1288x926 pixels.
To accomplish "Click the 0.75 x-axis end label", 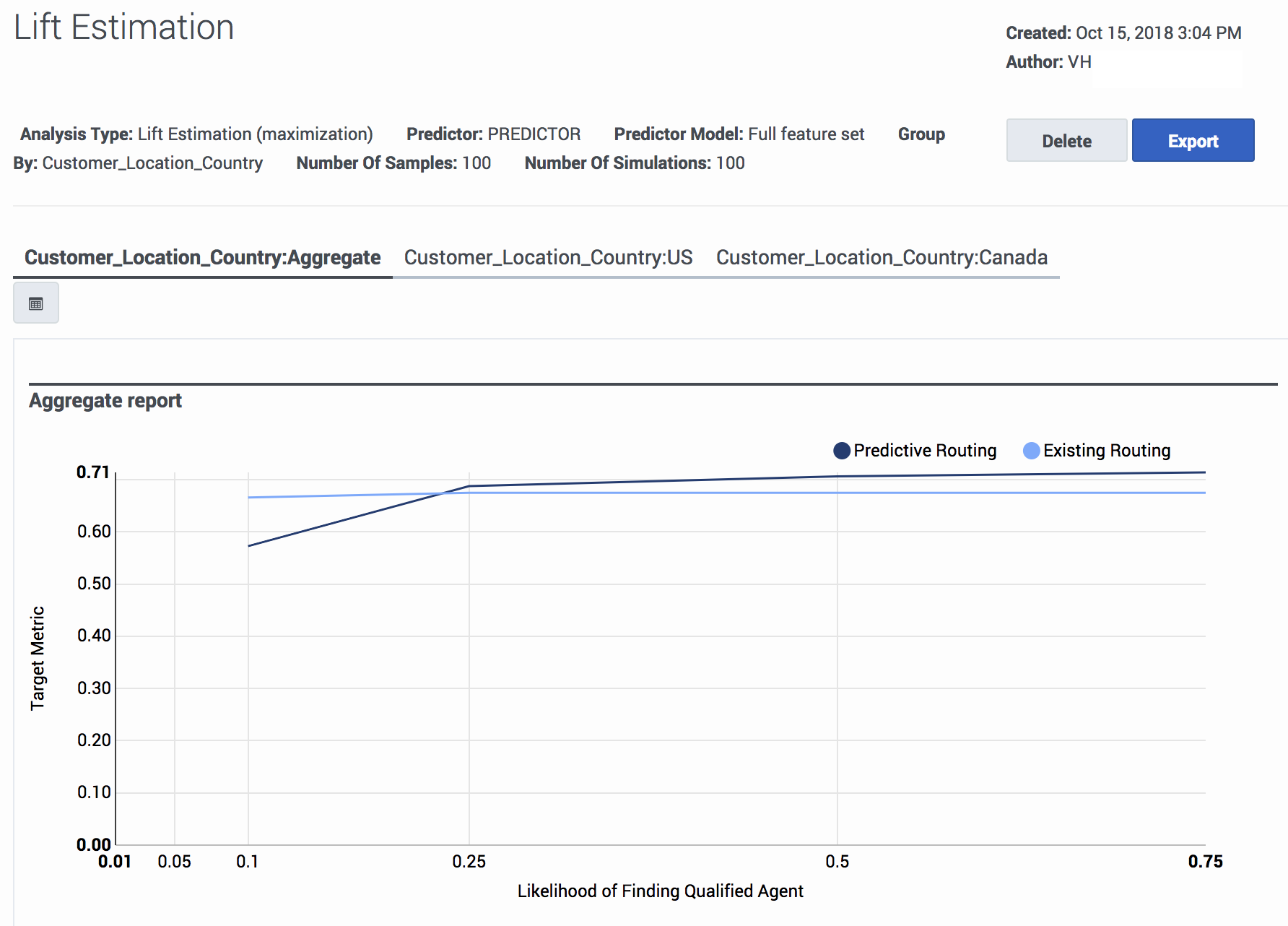I will 1206,862.
